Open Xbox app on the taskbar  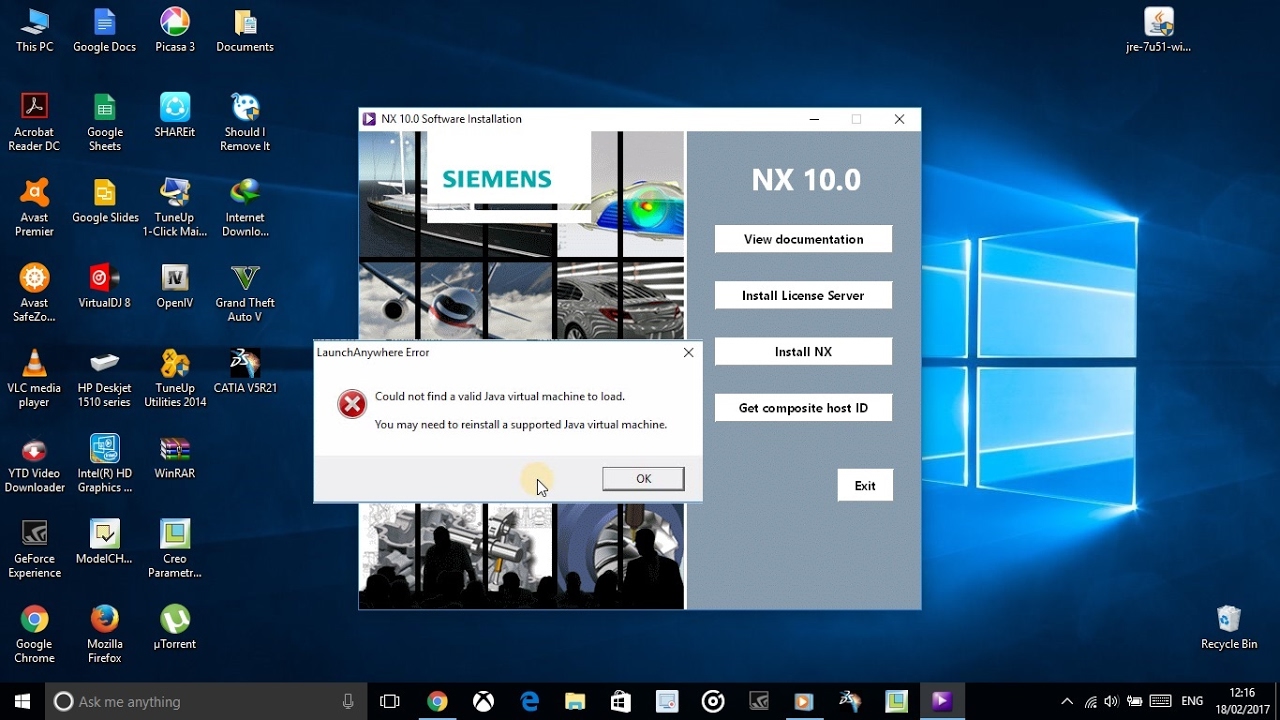click(483, 702)
